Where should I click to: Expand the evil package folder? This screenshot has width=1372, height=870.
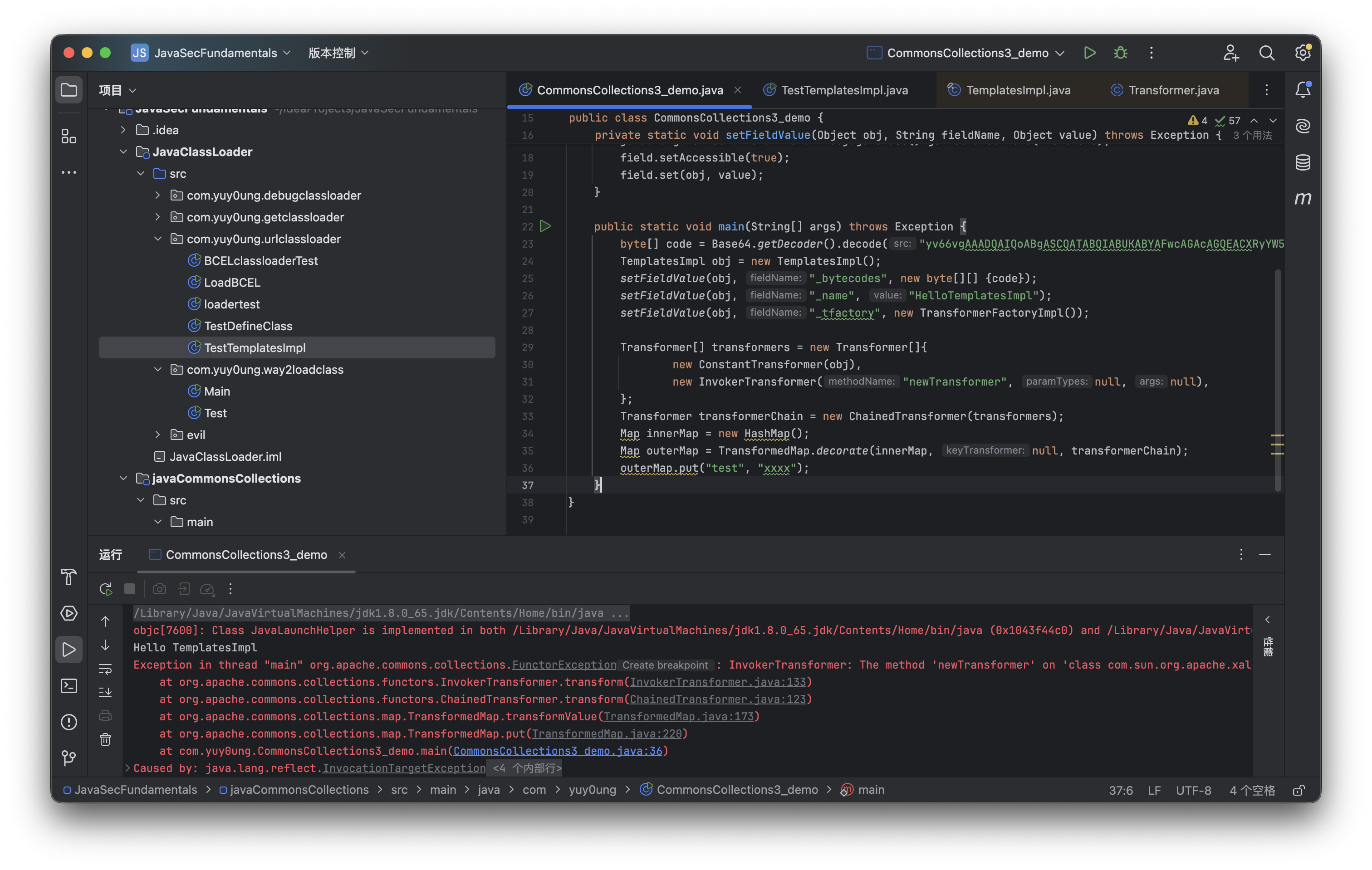(x=158, y=435)
